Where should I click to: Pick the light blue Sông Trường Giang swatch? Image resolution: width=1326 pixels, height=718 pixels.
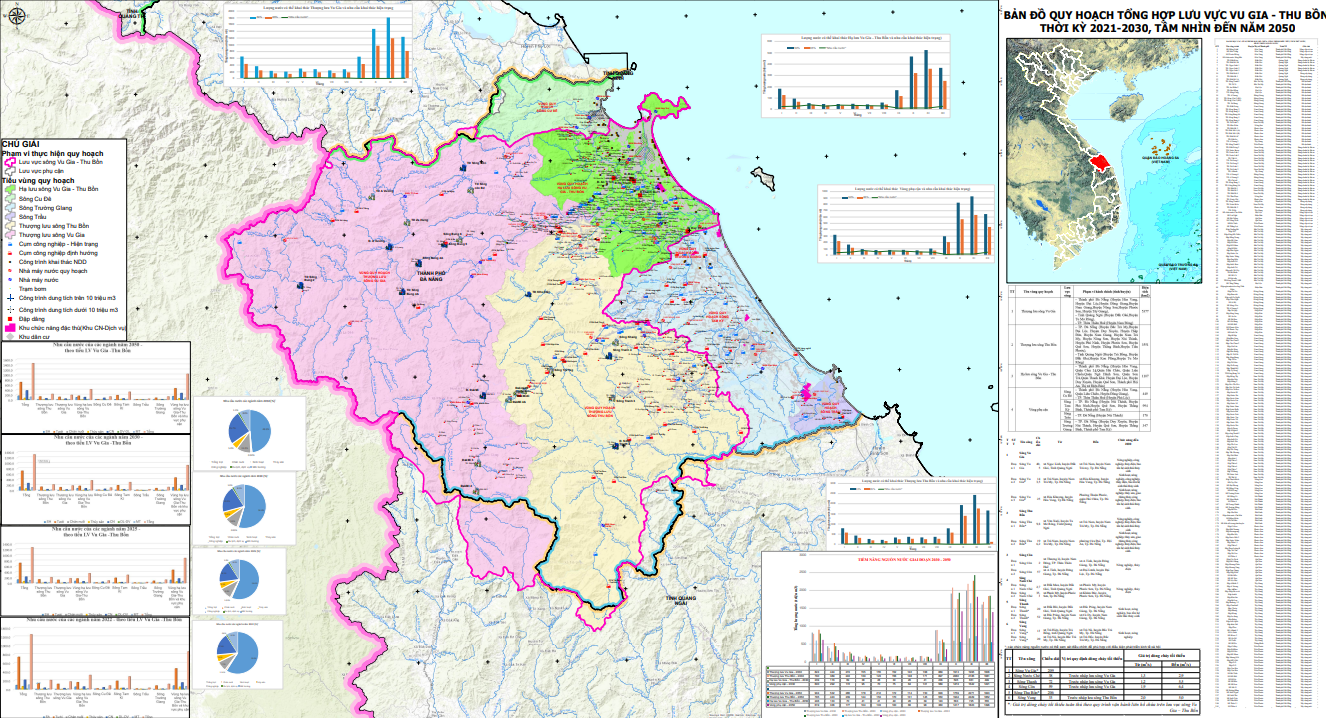(10, 207)
